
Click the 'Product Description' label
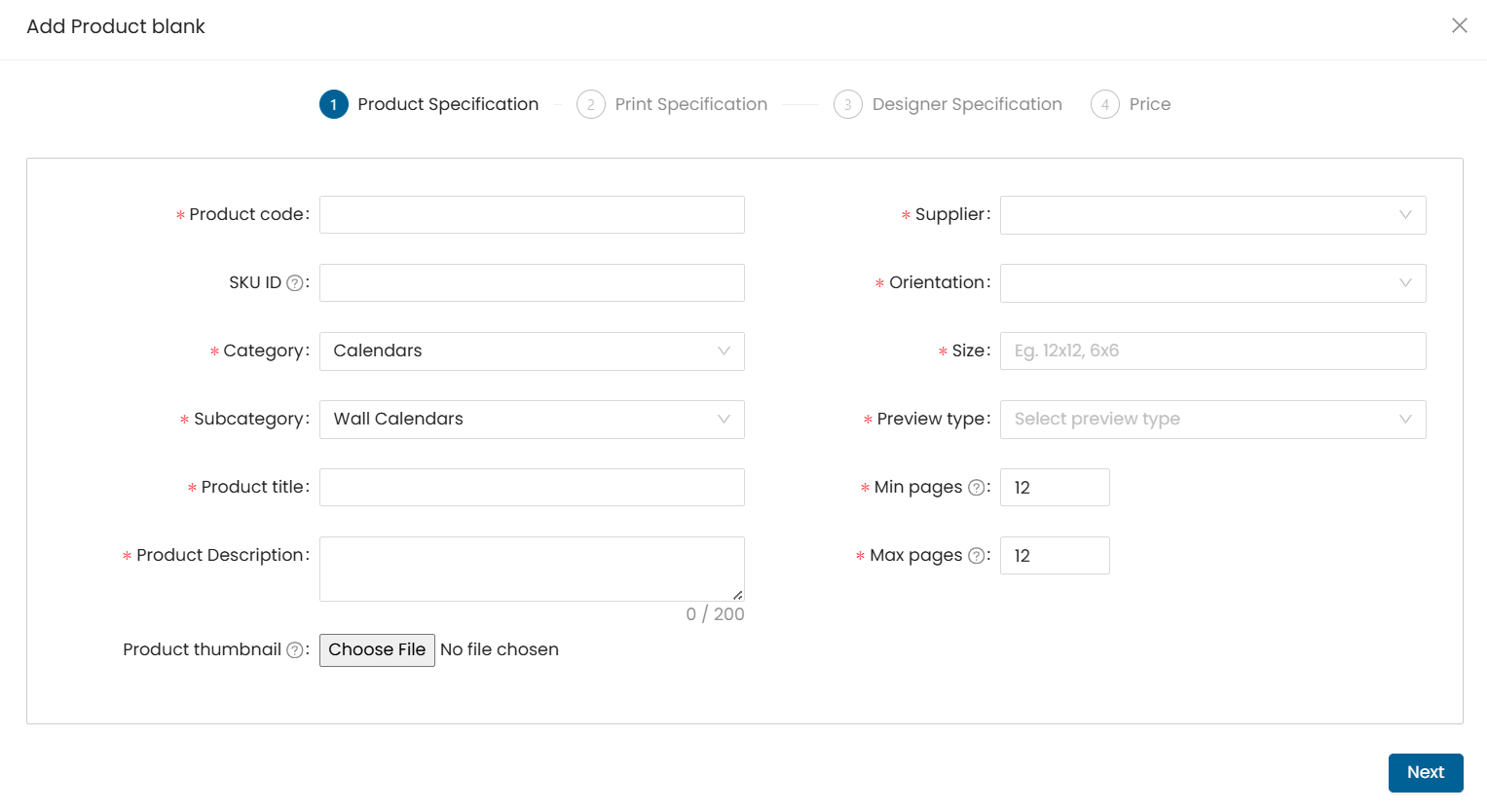[x=220, y=555]
